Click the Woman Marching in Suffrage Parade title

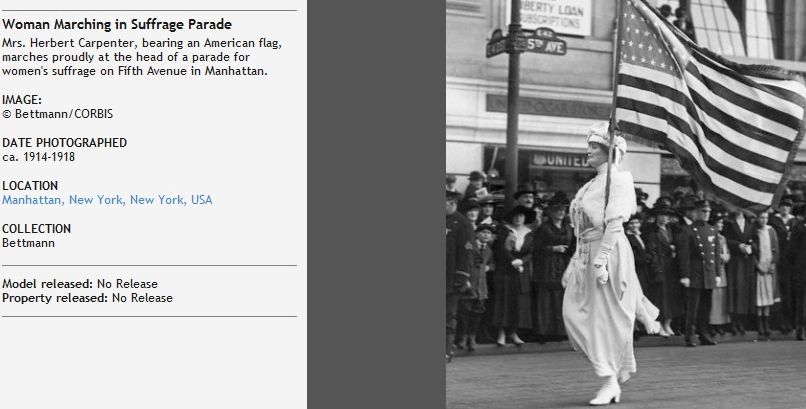[117, 24]
